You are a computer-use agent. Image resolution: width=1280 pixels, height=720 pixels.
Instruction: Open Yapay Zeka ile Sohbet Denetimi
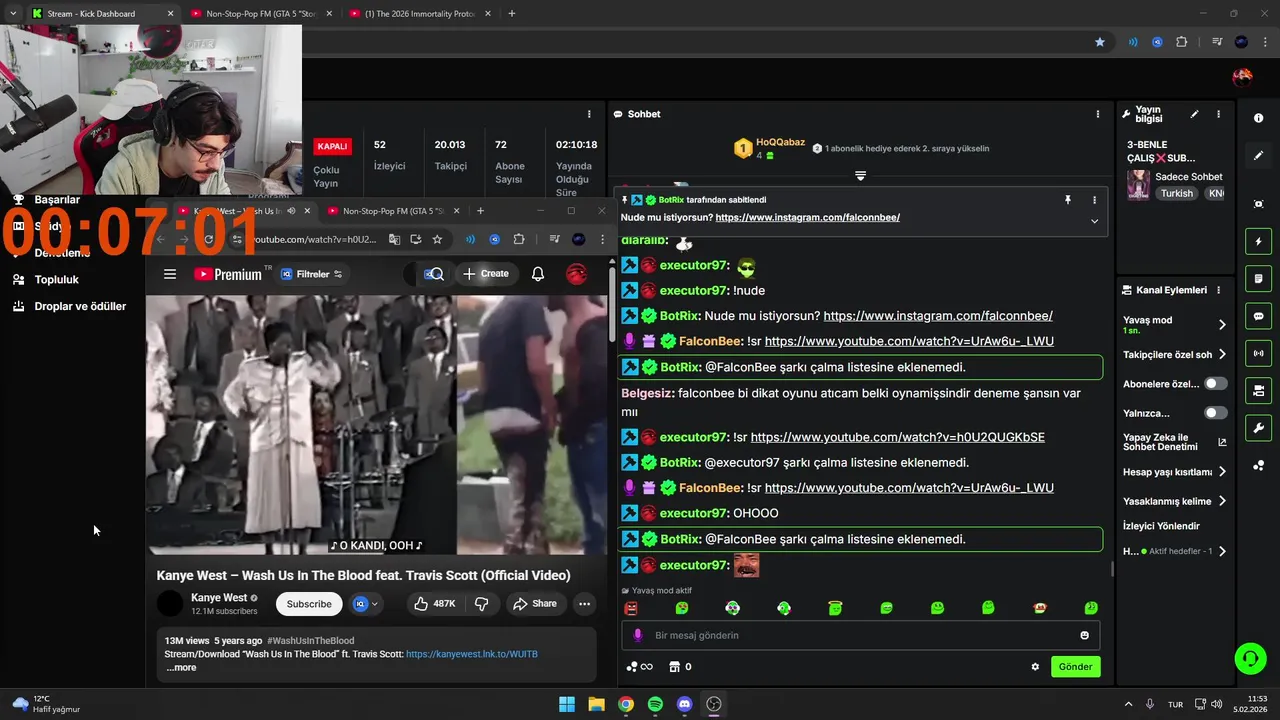point(1174,442)
